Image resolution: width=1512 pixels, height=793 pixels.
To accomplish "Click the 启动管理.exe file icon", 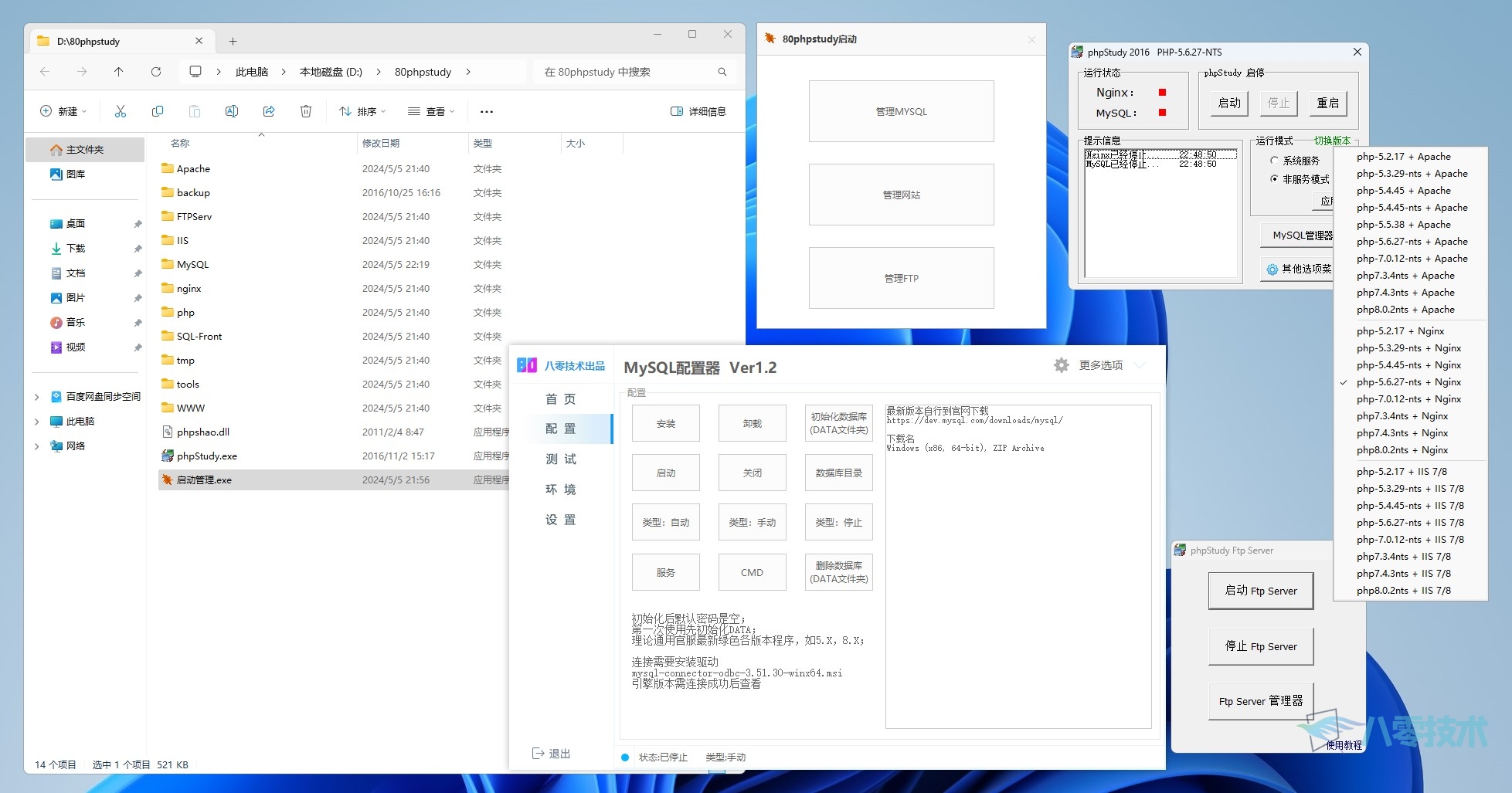I will [x=167, y=480].
